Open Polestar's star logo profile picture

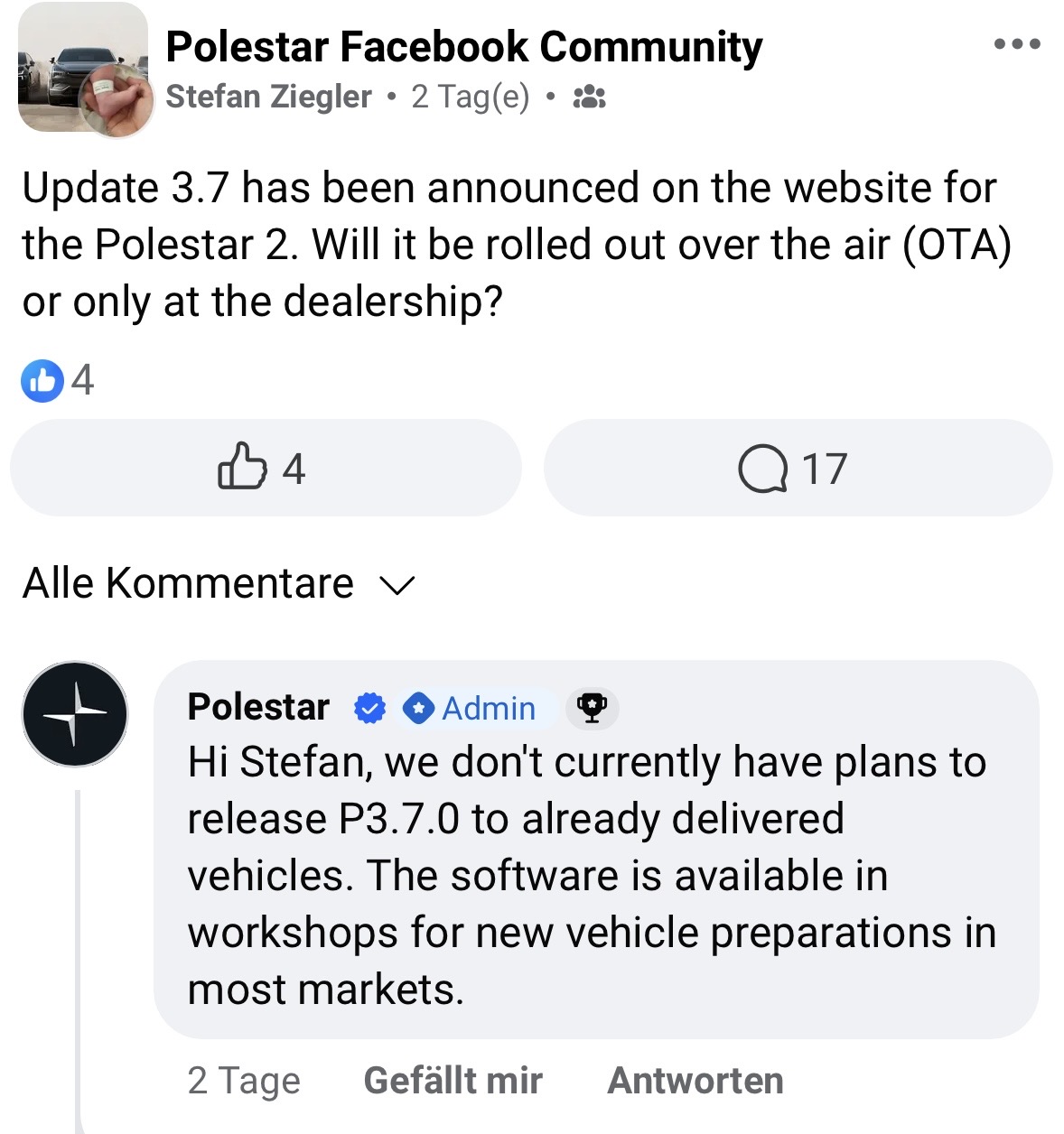[x=75, y=714]
